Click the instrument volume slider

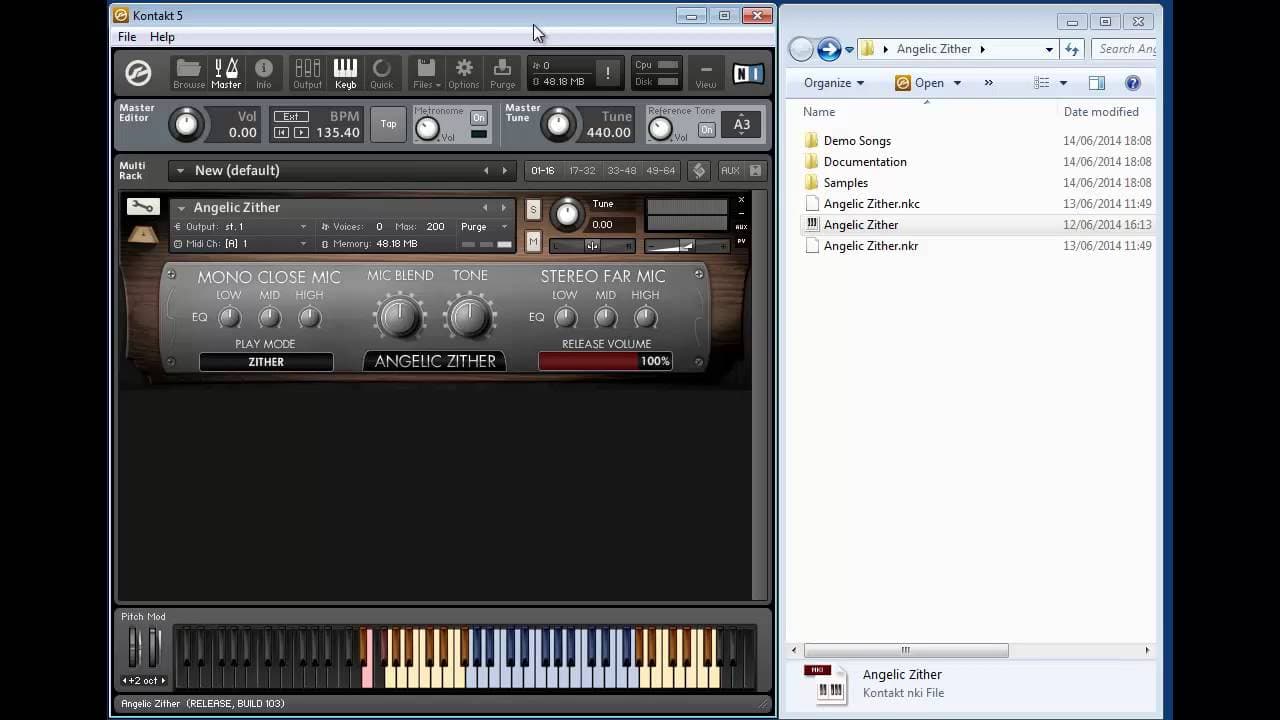tap(686, 245)
